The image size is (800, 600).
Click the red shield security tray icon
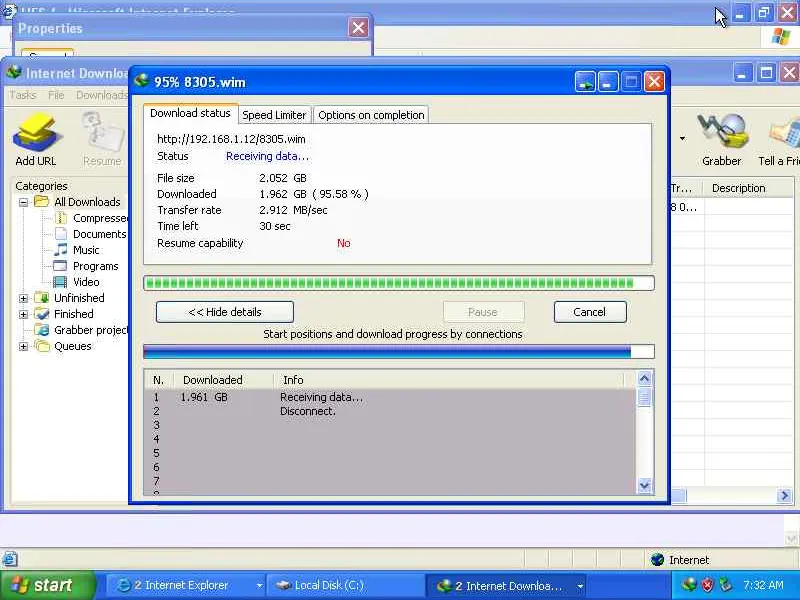pos(708,585)
